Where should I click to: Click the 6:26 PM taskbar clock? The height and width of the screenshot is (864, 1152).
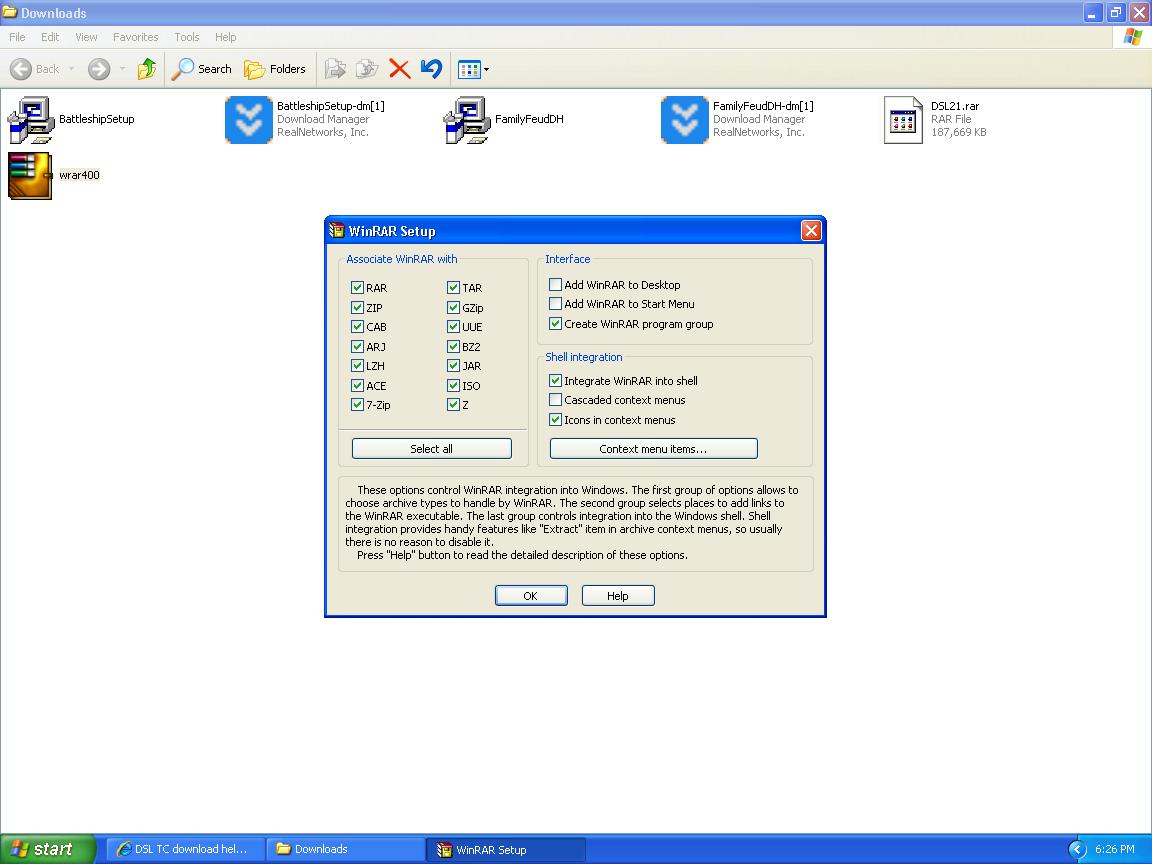pyautogui.click(x=1115, y=849)
